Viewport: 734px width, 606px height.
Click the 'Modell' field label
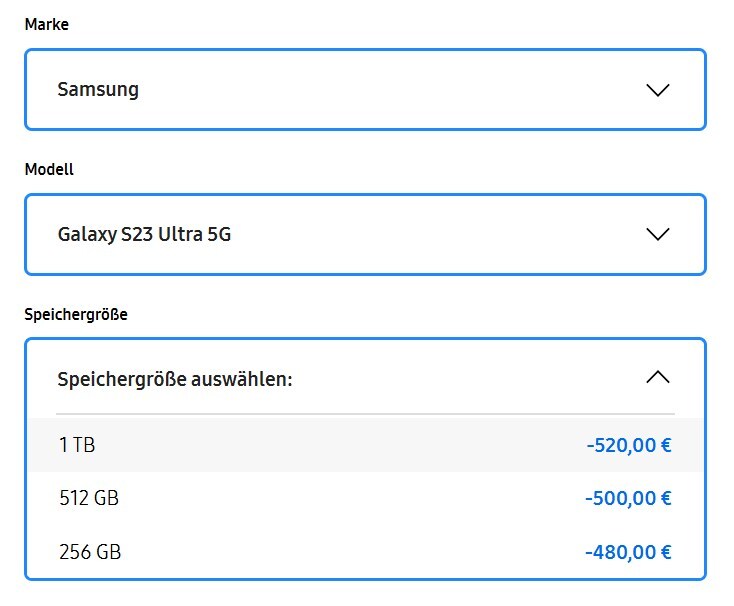(49, 170)
